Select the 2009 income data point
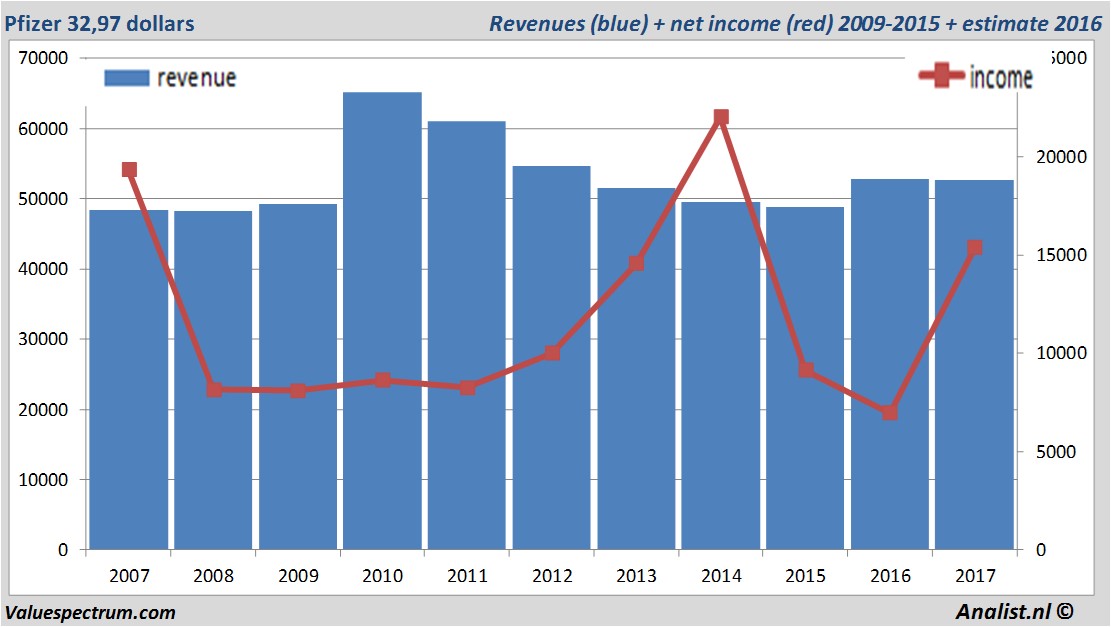 (298, 390)
